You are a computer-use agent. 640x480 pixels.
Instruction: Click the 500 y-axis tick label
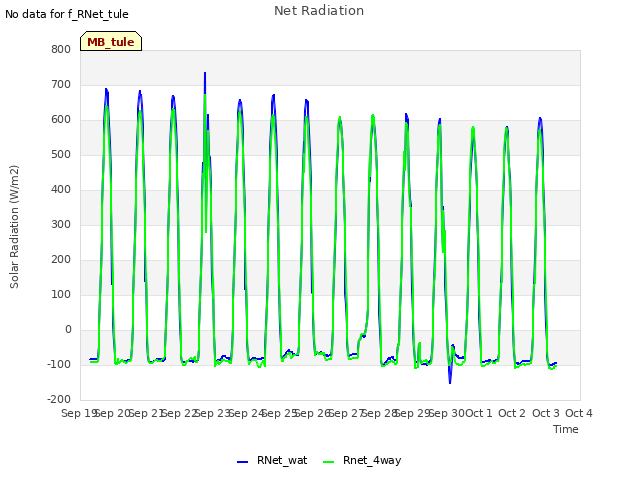(61, 155)
